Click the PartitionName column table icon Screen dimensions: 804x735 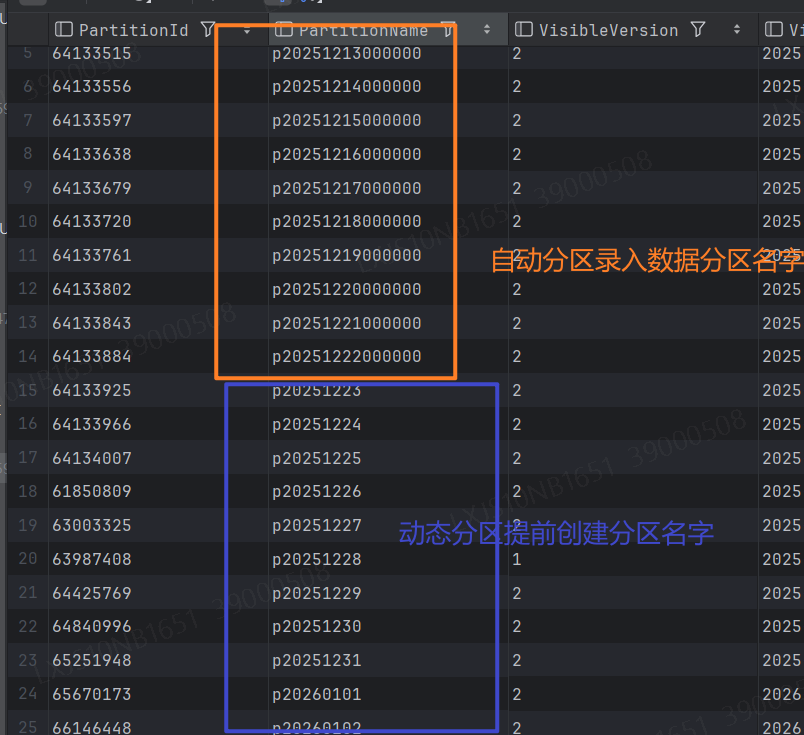click(284, 30)
